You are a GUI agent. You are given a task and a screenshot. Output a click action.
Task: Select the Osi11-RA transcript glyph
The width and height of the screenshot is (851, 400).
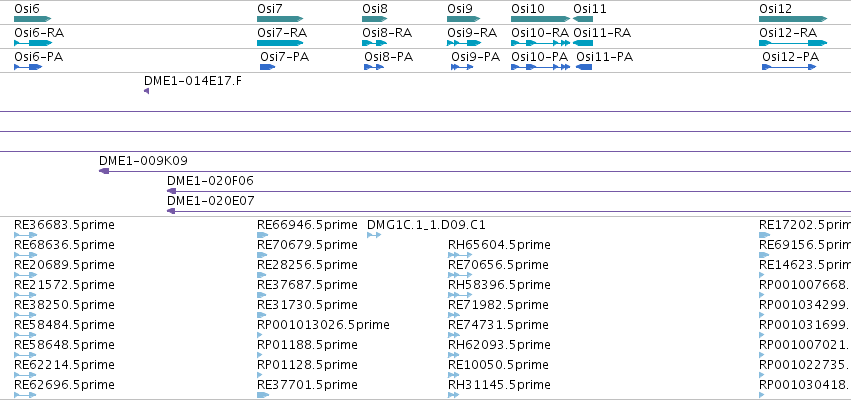pos(583,43)
